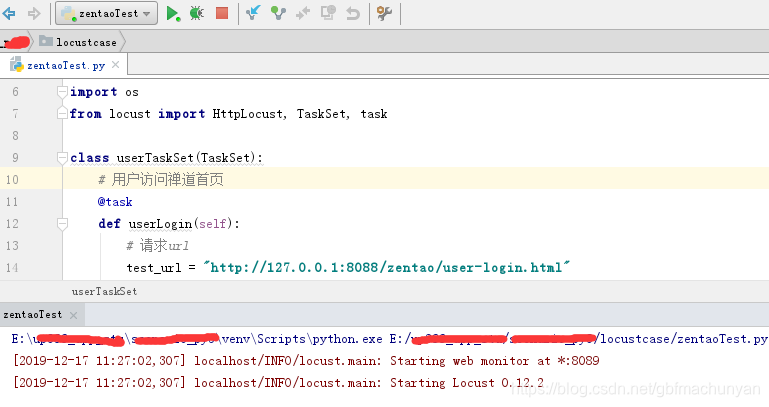This screenshot has height=407, width=769.
Task: Select the locustcase breadcrumb folder
Action: [x=78, y=42]
